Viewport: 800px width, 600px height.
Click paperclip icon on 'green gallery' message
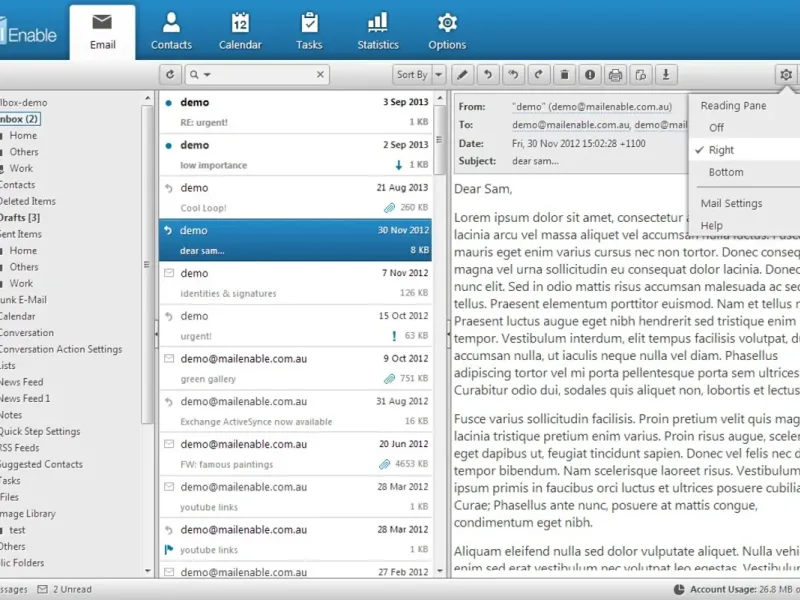(389, 379)
